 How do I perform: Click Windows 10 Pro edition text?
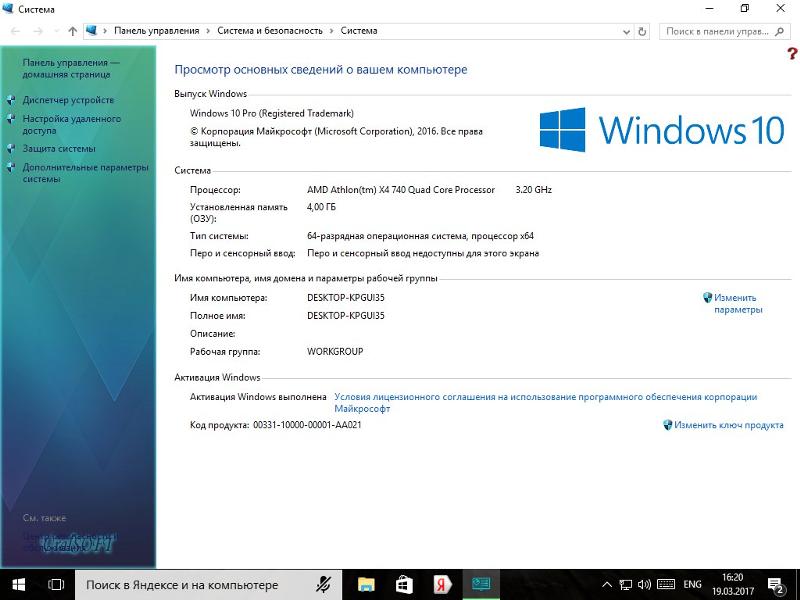(271, 113)
